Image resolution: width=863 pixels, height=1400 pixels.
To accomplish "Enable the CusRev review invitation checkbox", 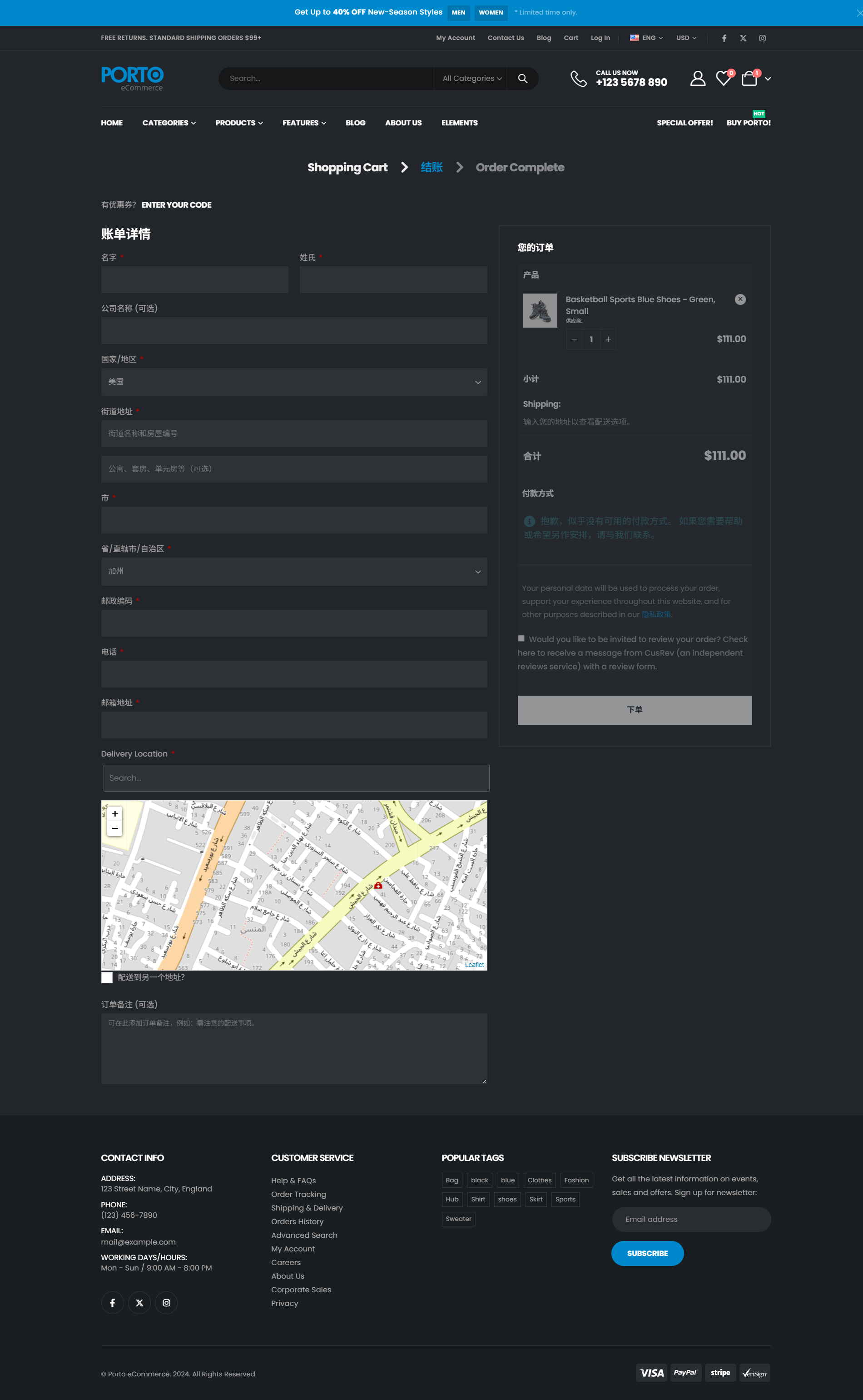I will click(x=521, y=638).
